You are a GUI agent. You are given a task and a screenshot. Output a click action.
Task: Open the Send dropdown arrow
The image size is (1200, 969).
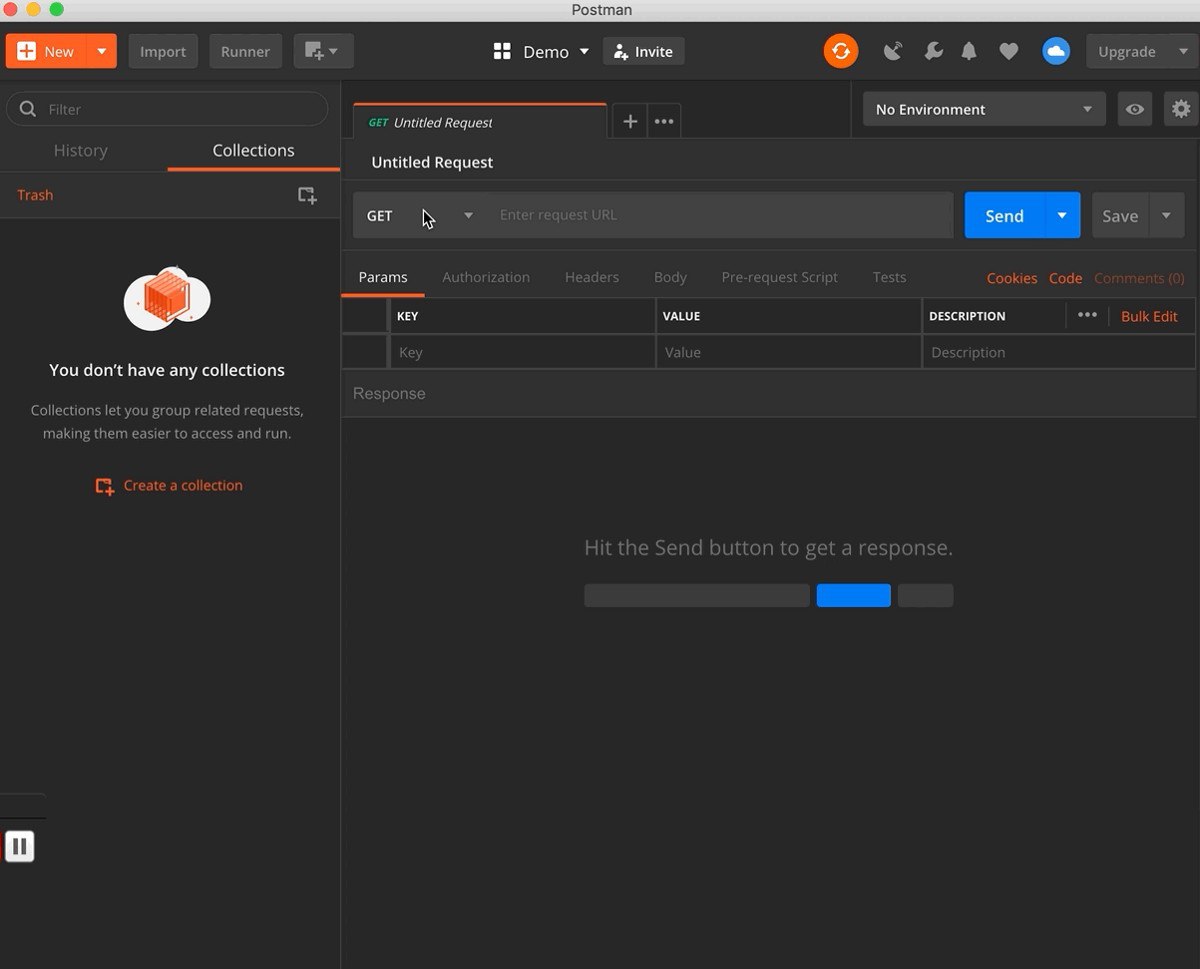click(1062, 215)
